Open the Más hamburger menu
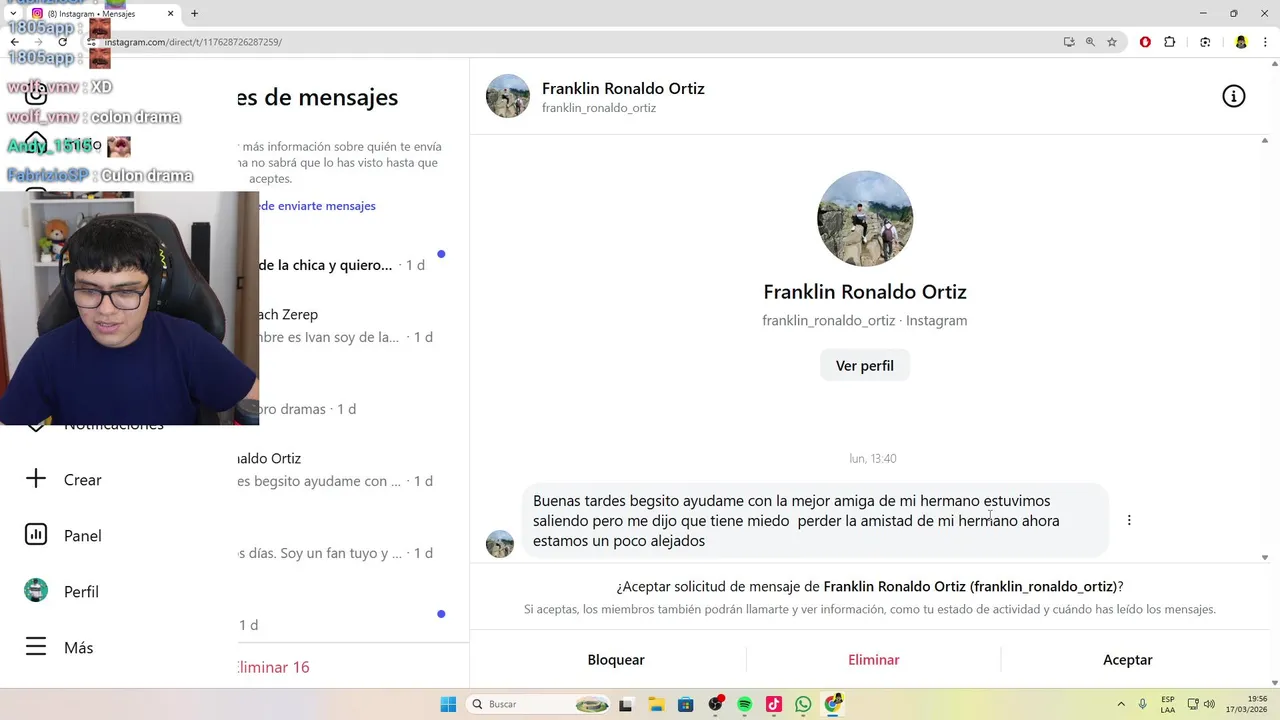 click(36, 647)
